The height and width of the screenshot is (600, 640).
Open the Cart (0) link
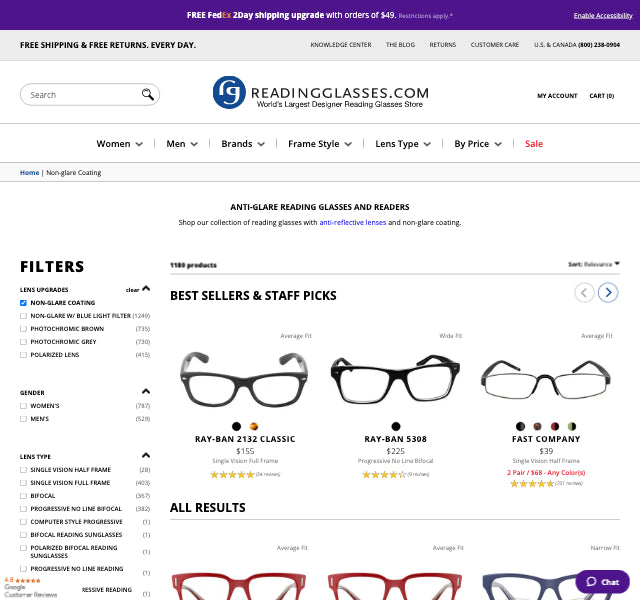tap(602, 96)
